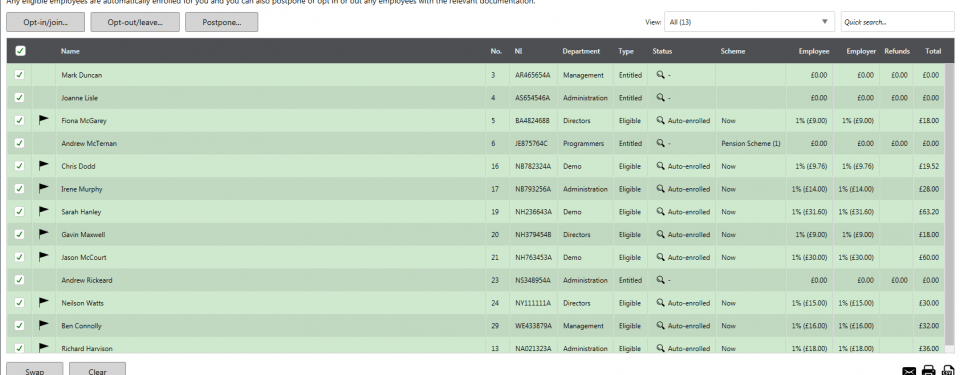Click the name Jason McCourt

(x=83, y=257)
